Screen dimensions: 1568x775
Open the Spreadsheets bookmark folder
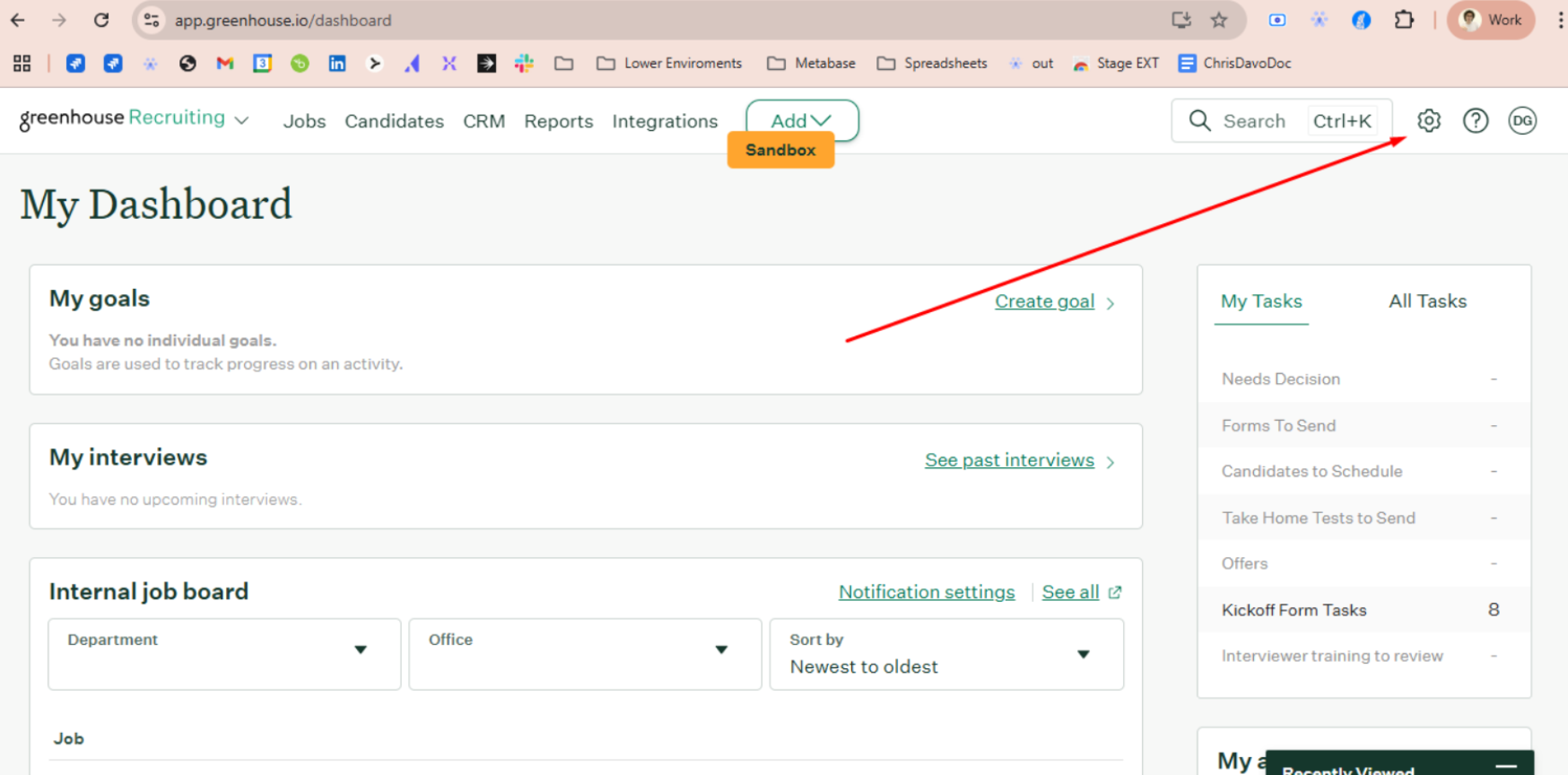pos(932,63)
